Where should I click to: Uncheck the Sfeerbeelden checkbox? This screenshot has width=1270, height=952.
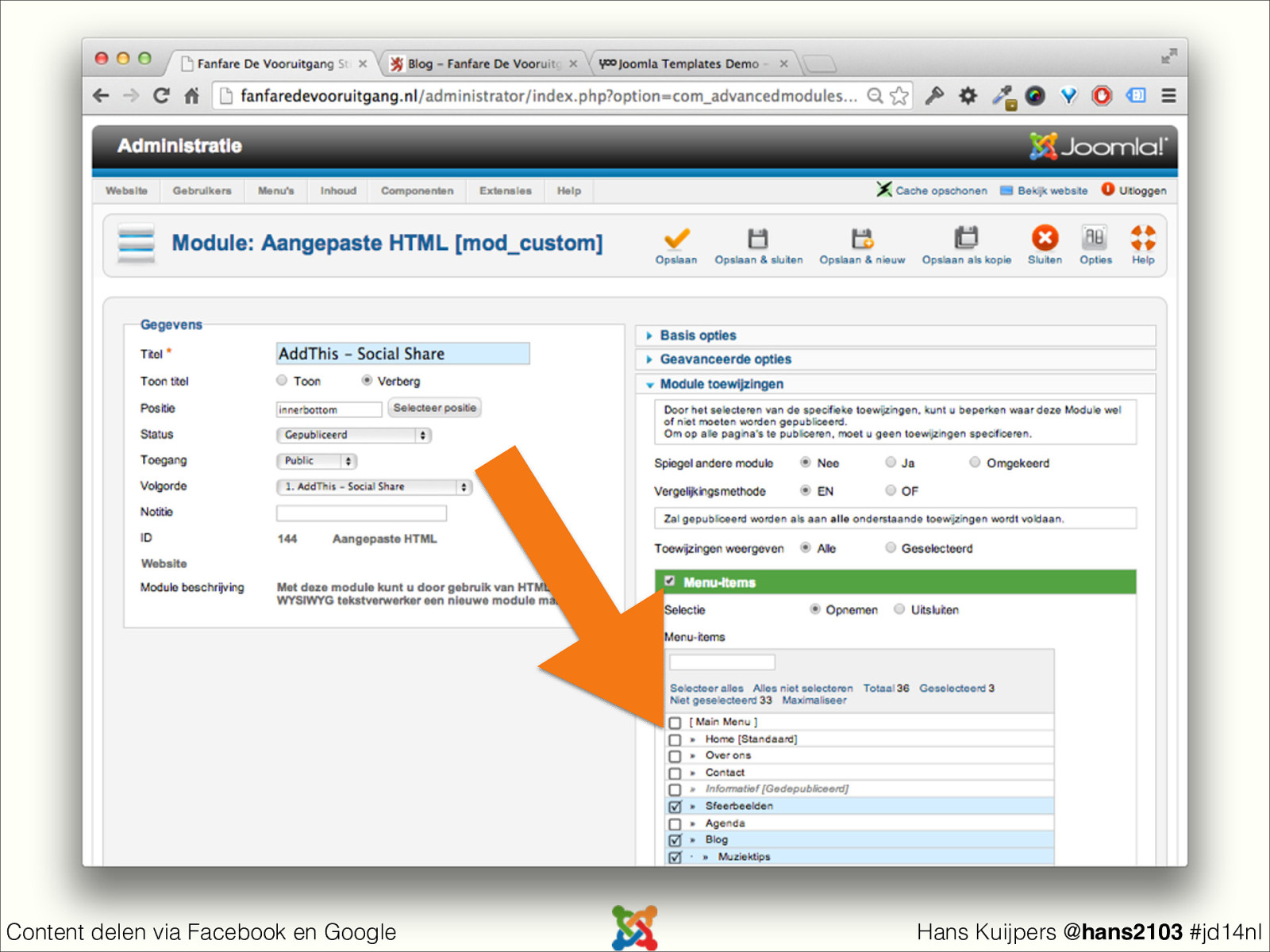tap(675, 807)
